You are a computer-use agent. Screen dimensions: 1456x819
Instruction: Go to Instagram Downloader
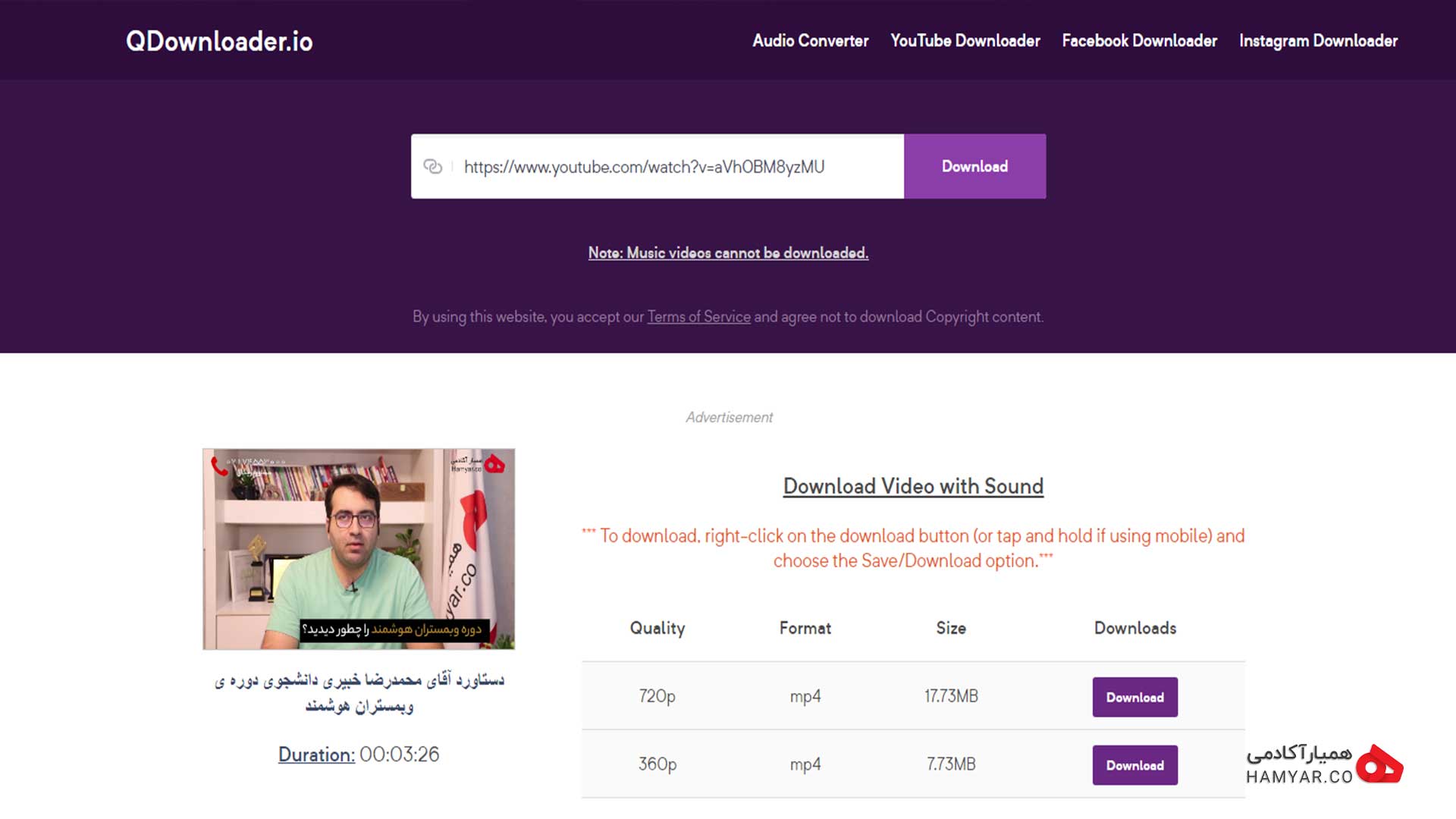[x=1319, y=41]
